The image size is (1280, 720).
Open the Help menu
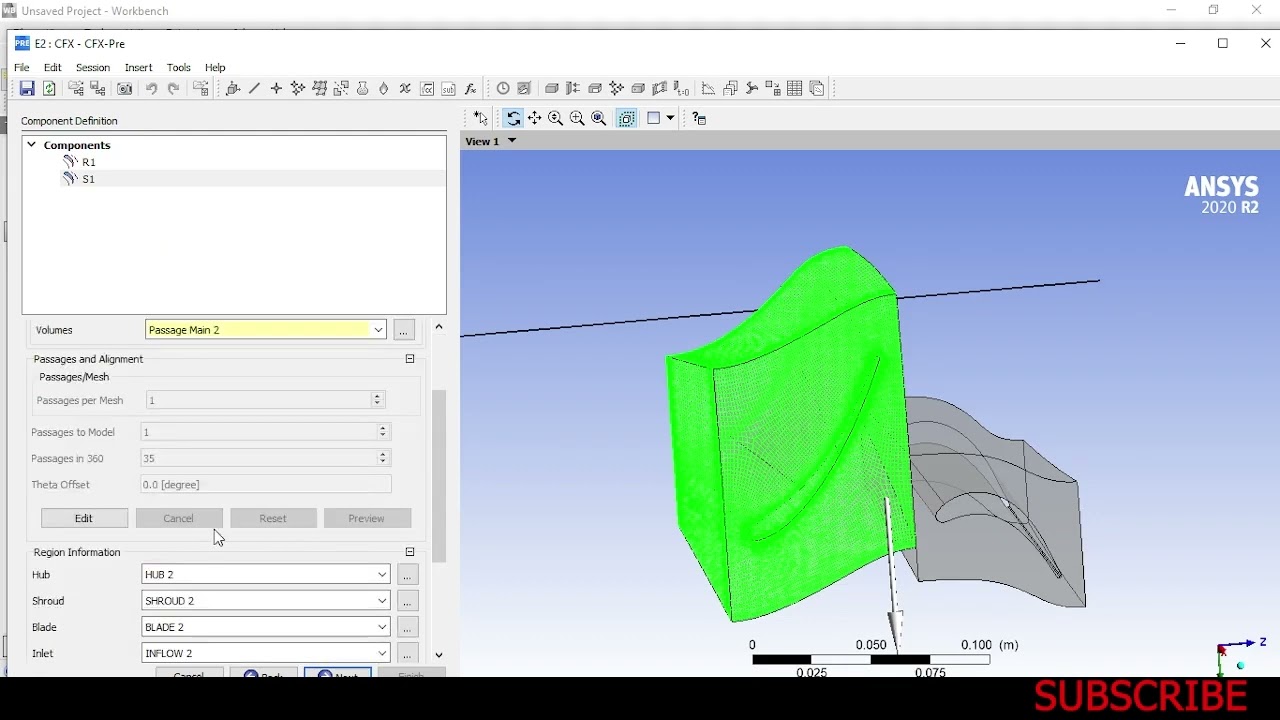pos(215,67)
